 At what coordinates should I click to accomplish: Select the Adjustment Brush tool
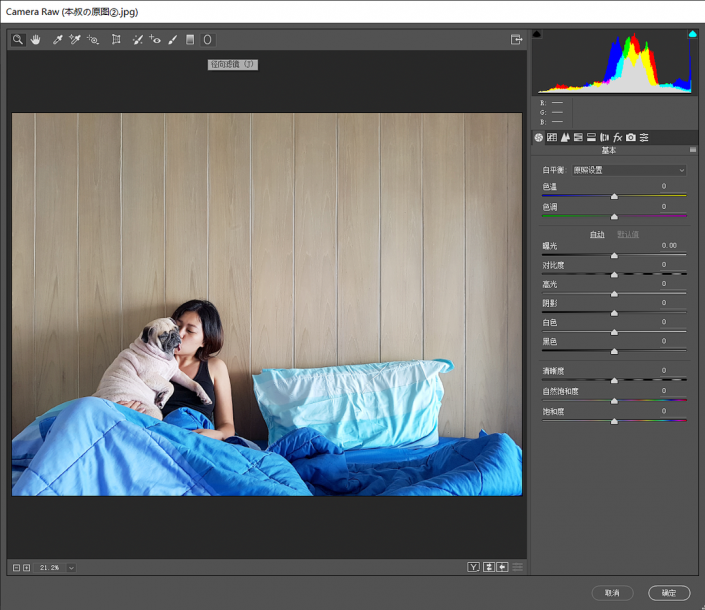pos(173,40)
